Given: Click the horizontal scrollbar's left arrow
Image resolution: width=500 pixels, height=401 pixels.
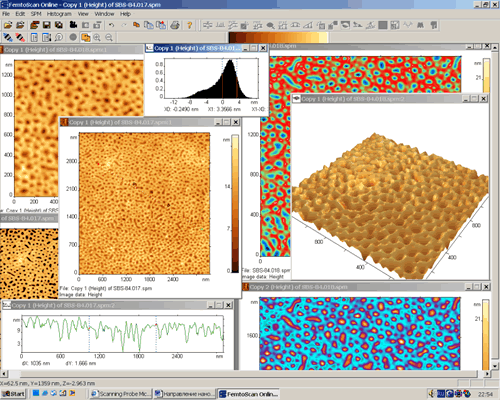Looking at the screenshot, I should [x=4, y=374].
